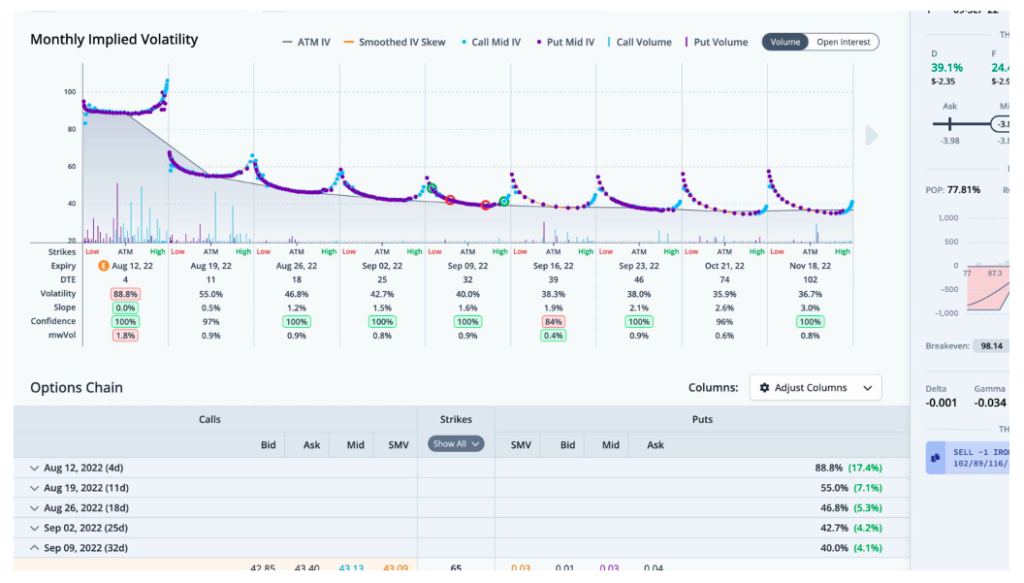1024x583 pixels.
Task: Click the Puts Bid column header
Action: [568, 445]
